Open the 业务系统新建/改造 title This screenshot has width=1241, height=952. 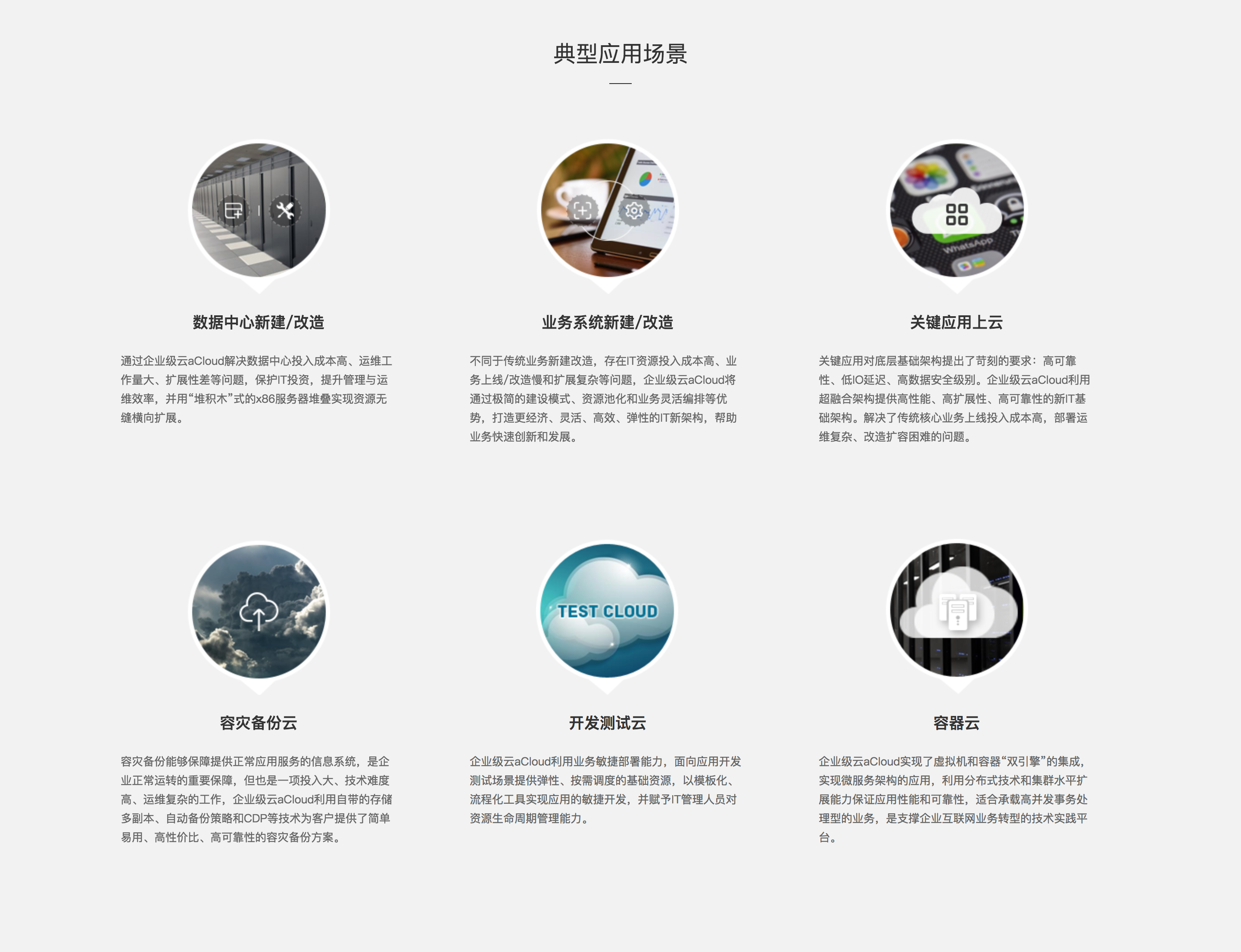tap(608, 323)
